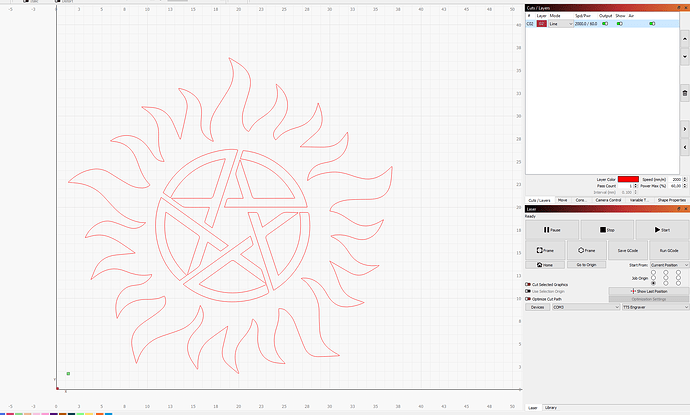Click the Save GCode button
690x415 pixels.
click(628, 250)
